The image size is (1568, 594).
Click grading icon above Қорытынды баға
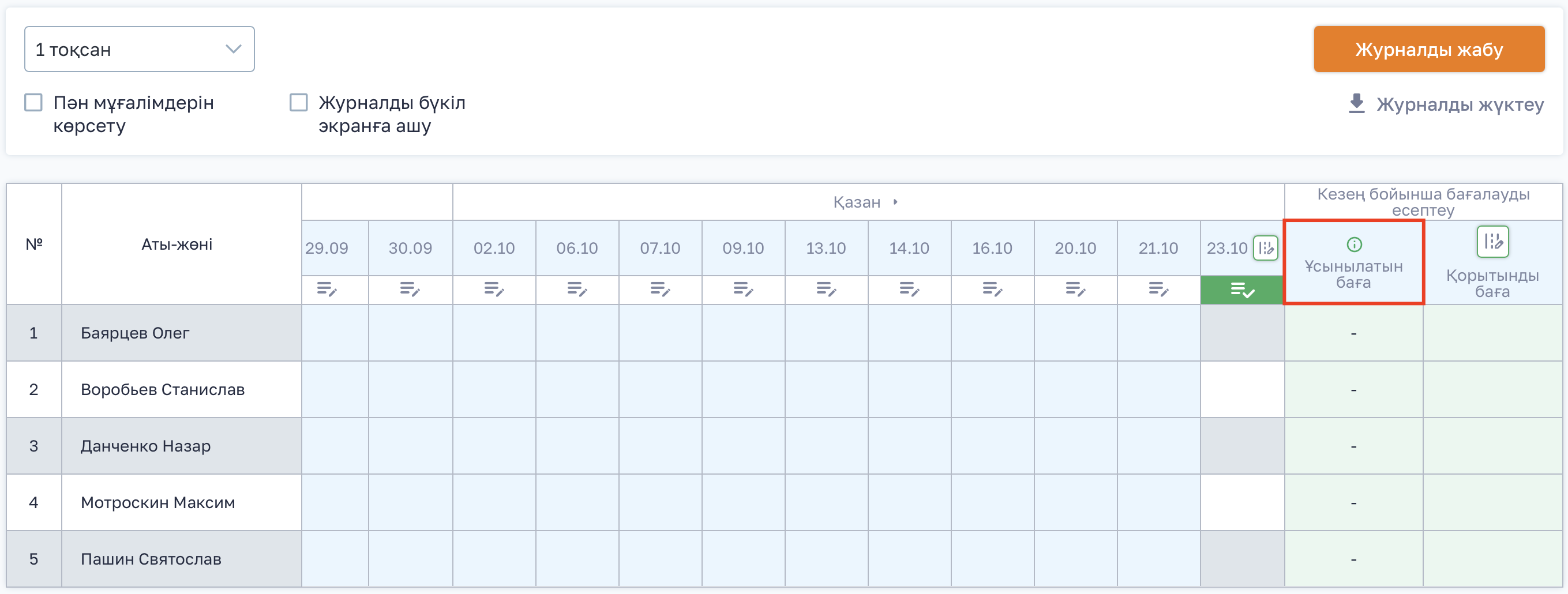tap(1492, 242)
